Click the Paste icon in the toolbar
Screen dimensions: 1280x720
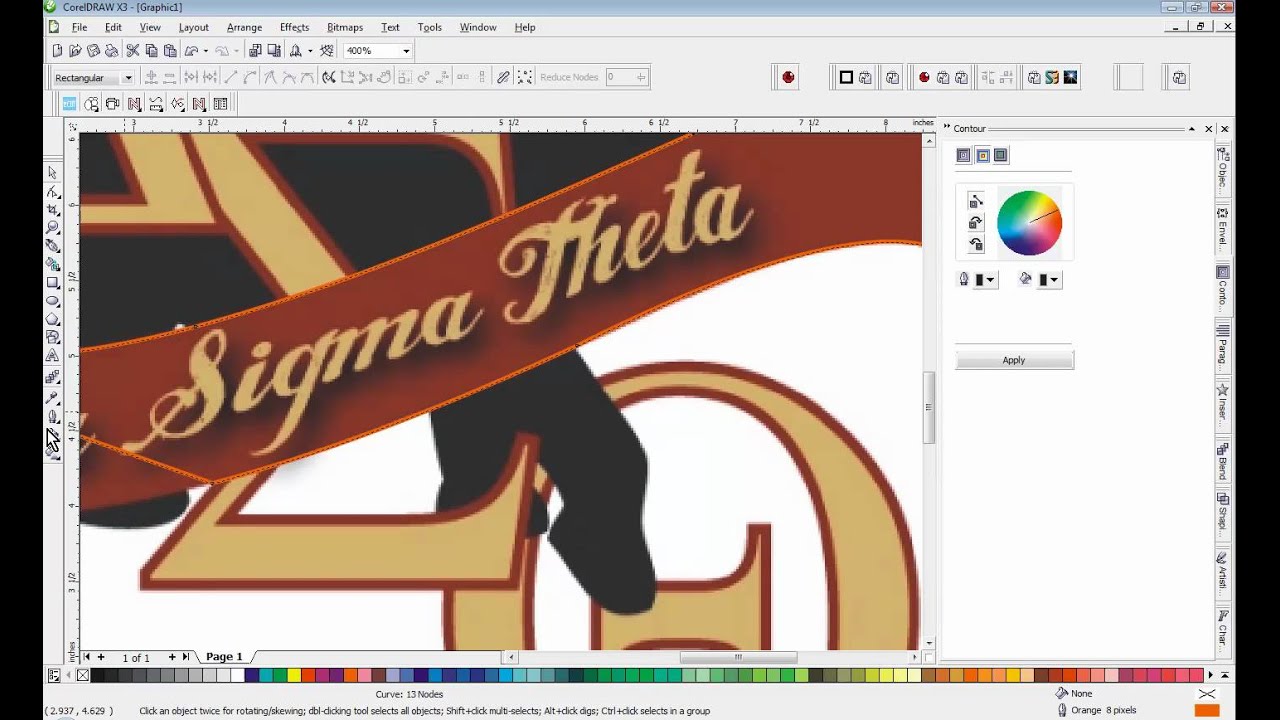point(169,50)
